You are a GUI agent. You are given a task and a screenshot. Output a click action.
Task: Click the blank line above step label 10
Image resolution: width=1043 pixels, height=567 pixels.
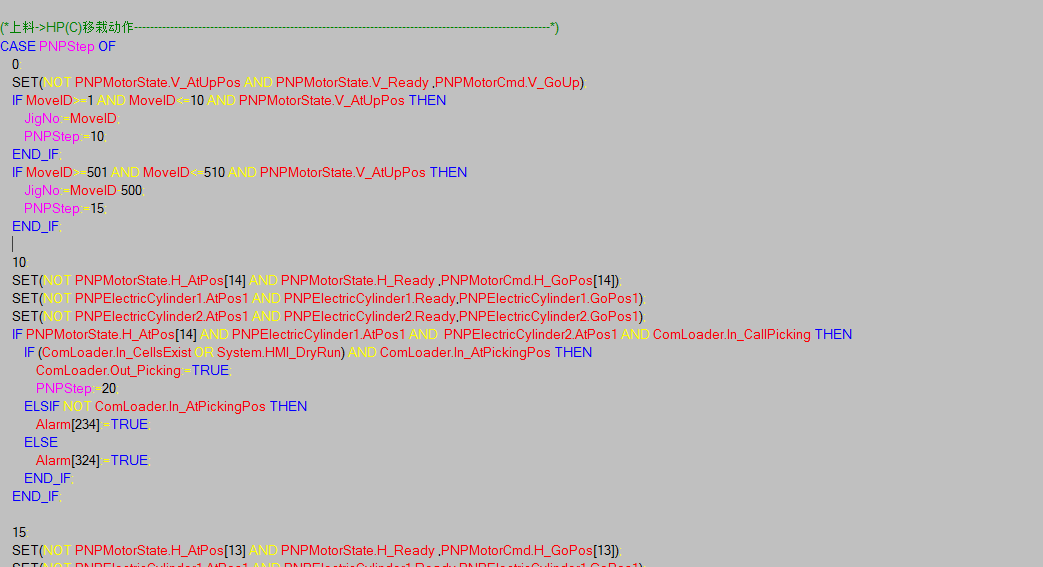click(100, 244)
